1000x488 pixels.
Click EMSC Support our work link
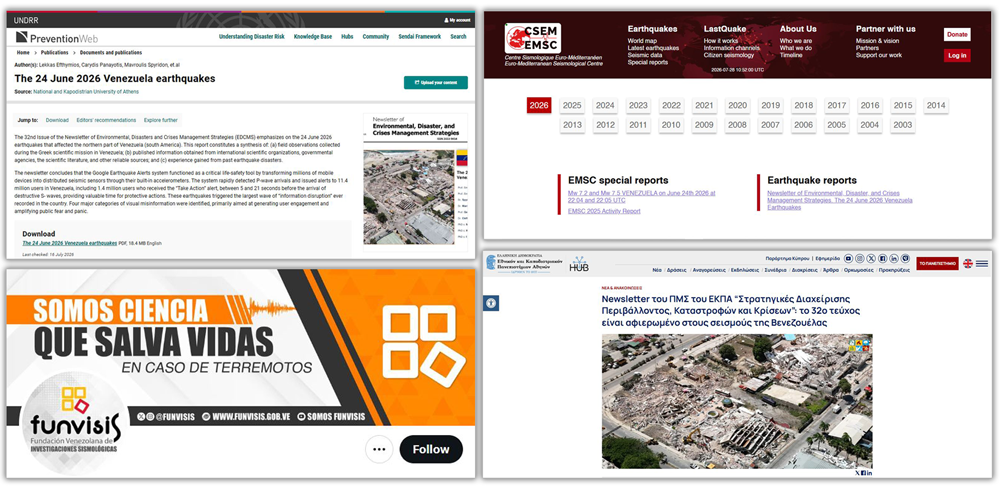[879, 55]
